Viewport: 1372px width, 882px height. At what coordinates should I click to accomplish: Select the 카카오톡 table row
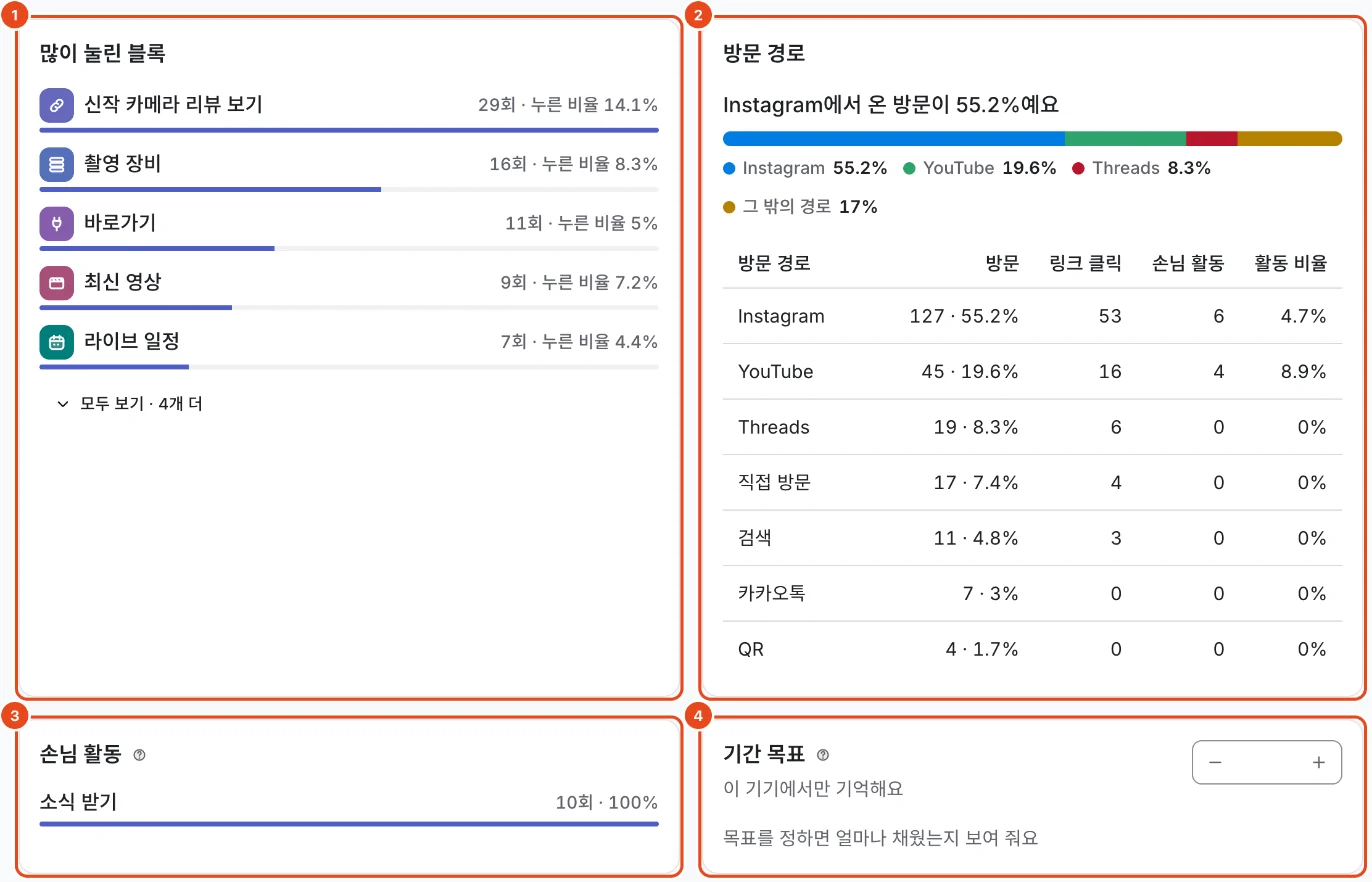coord(1032,594)
